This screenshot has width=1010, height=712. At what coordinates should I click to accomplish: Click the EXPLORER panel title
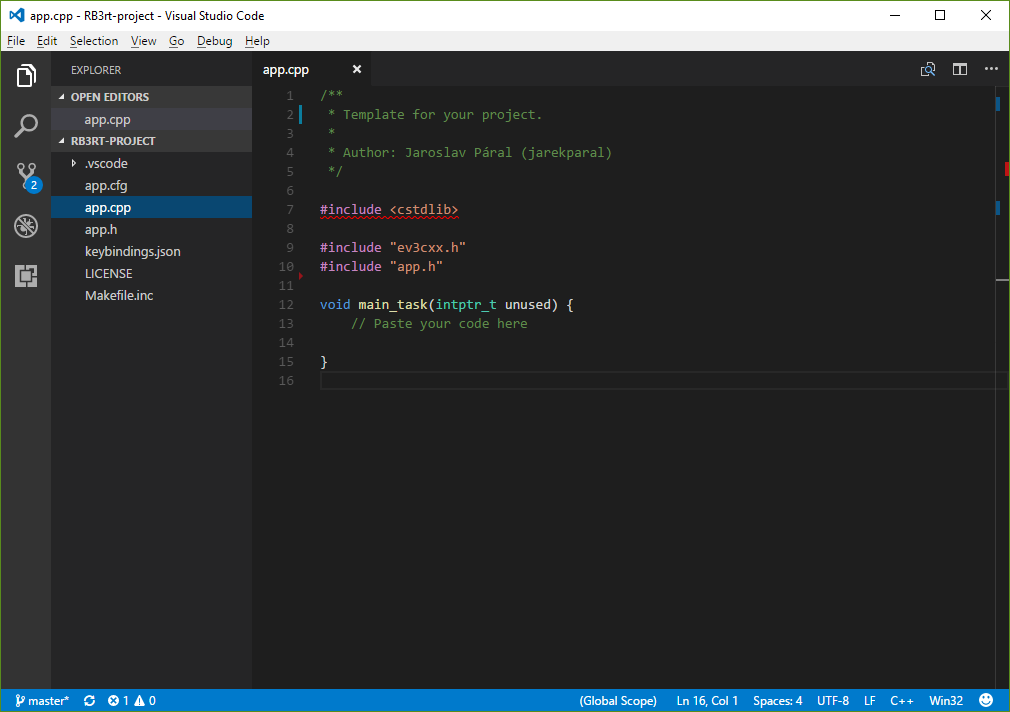96,70
